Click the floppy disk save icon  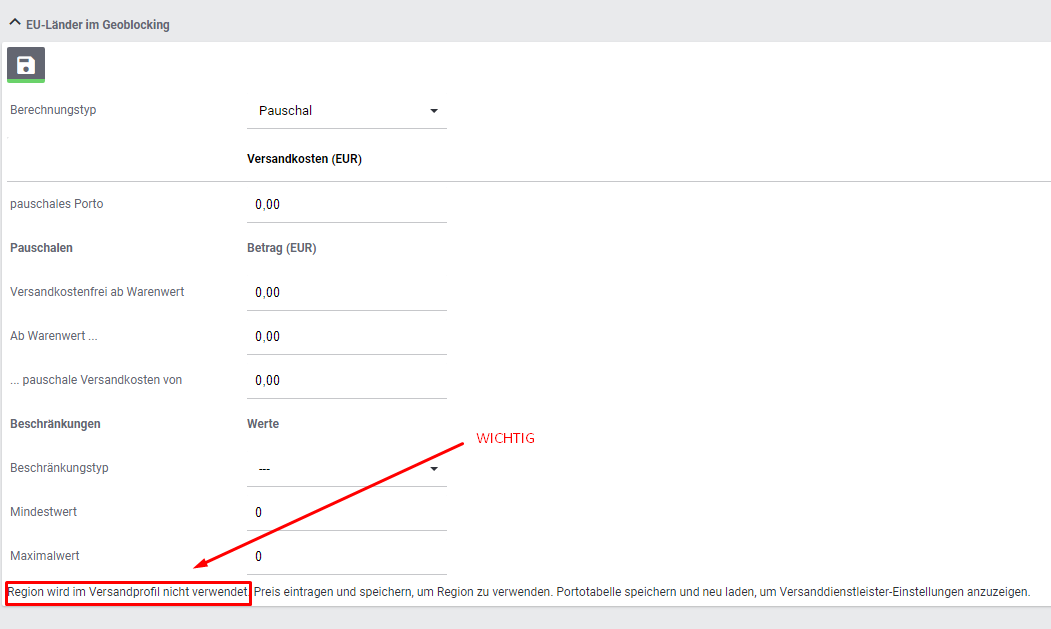tap(26, 65)
